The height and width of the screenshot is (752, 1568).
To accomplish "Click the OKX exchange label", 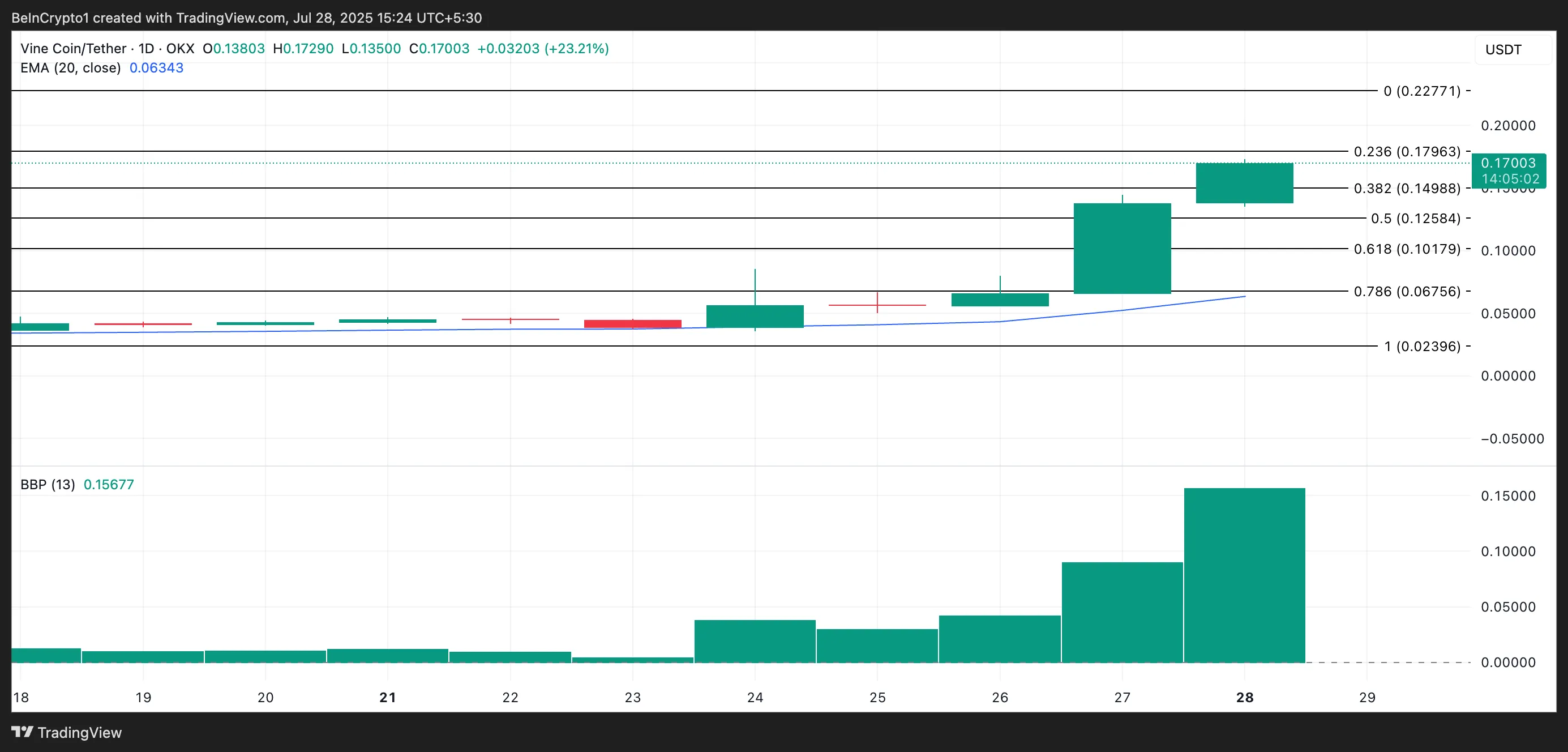I will pyautogui.click(x=180, y=48).
